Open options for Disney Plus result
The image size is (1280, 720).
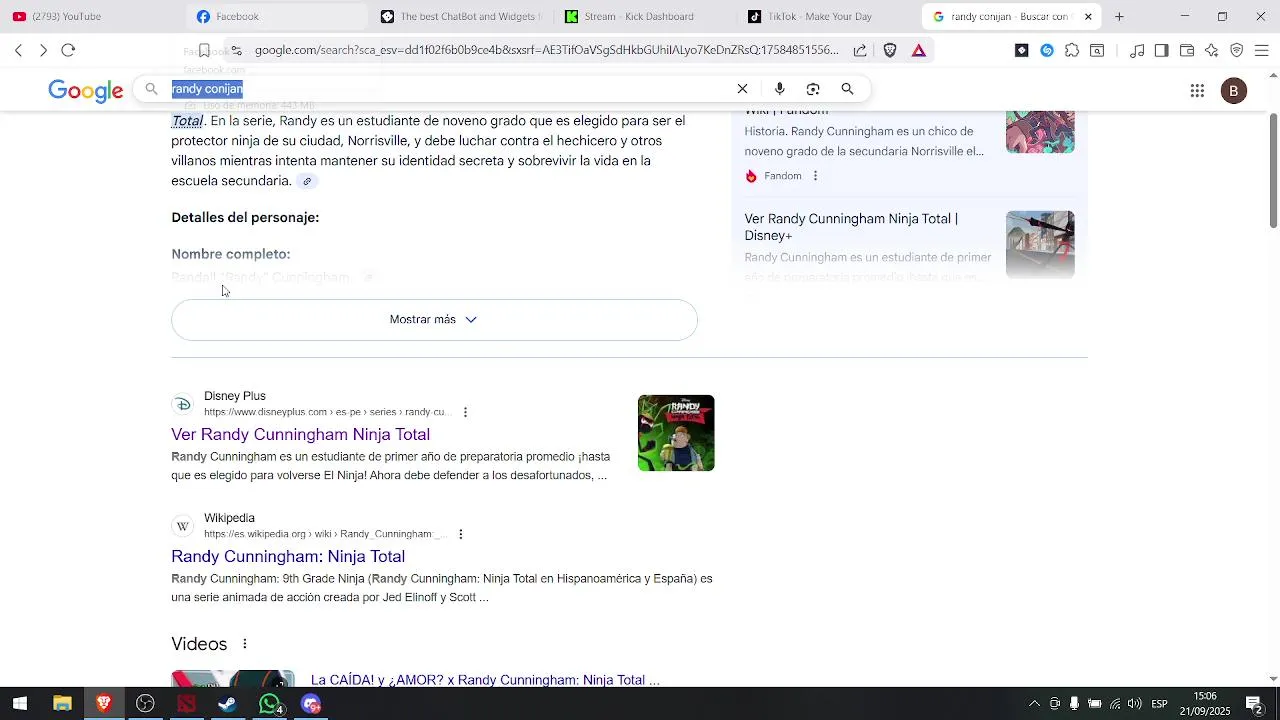[x=465, y=412]
